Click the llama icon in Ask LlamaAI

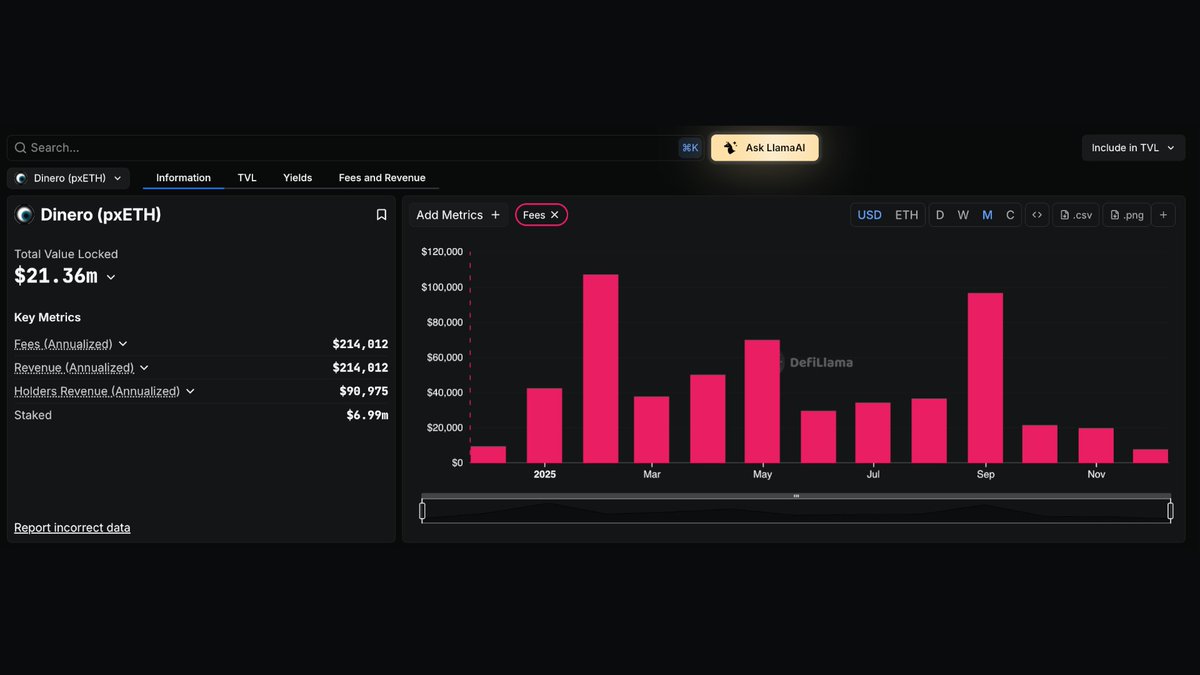point(730,148)
